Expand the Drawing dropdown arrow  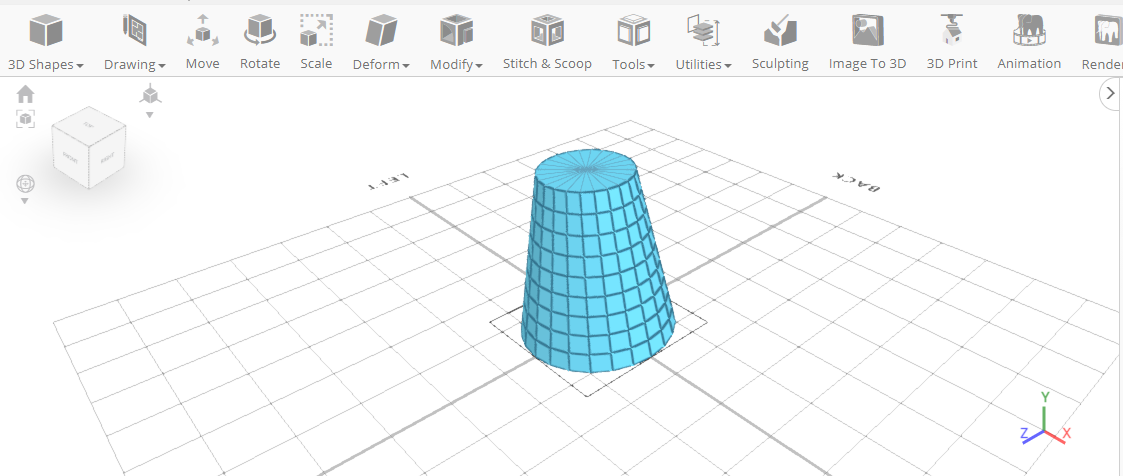[x=162, y=66]
